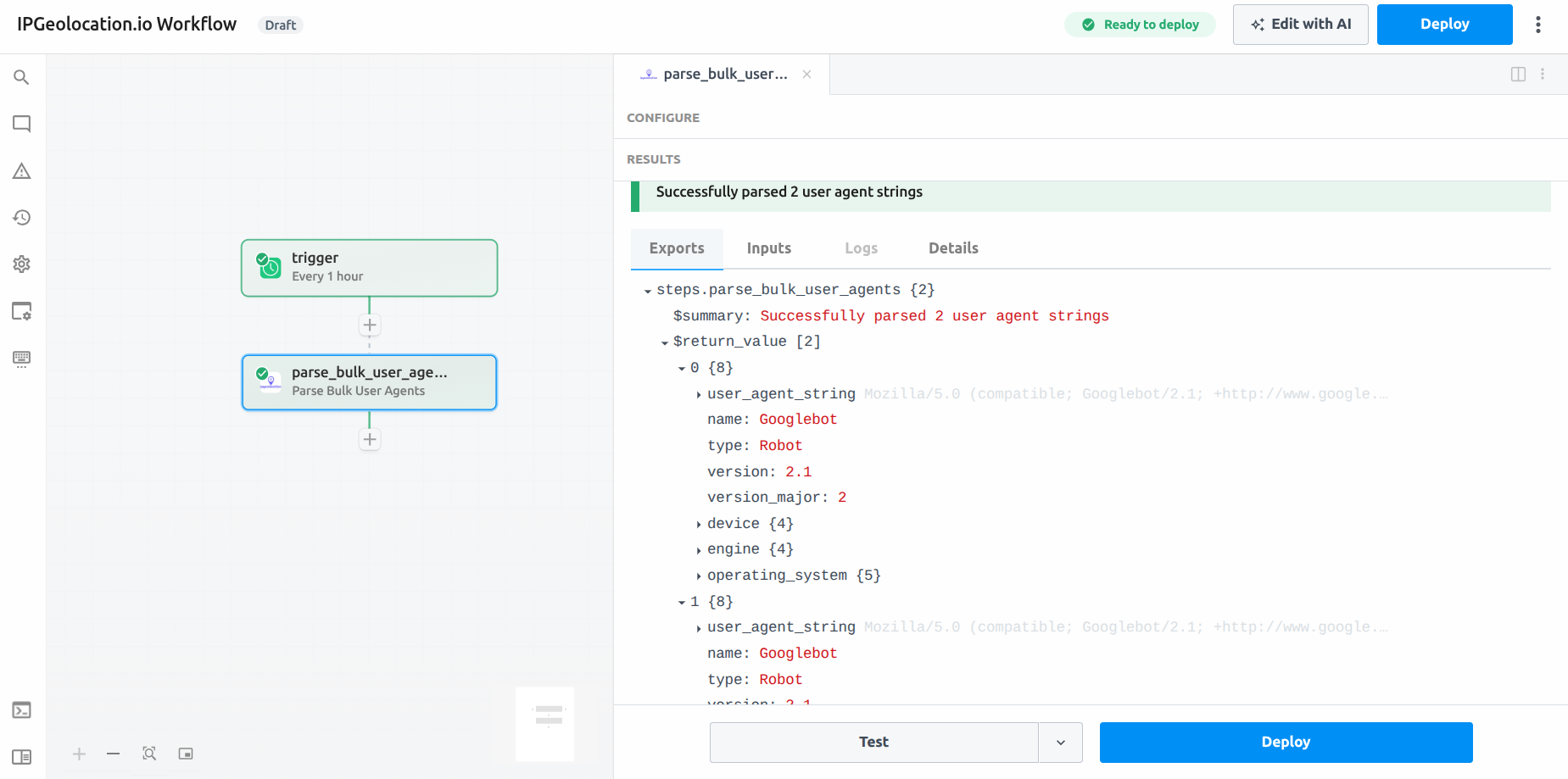Open workflow settings gear icon
The height and width of the screenshot is (779, 1568).
click(21, 264)
